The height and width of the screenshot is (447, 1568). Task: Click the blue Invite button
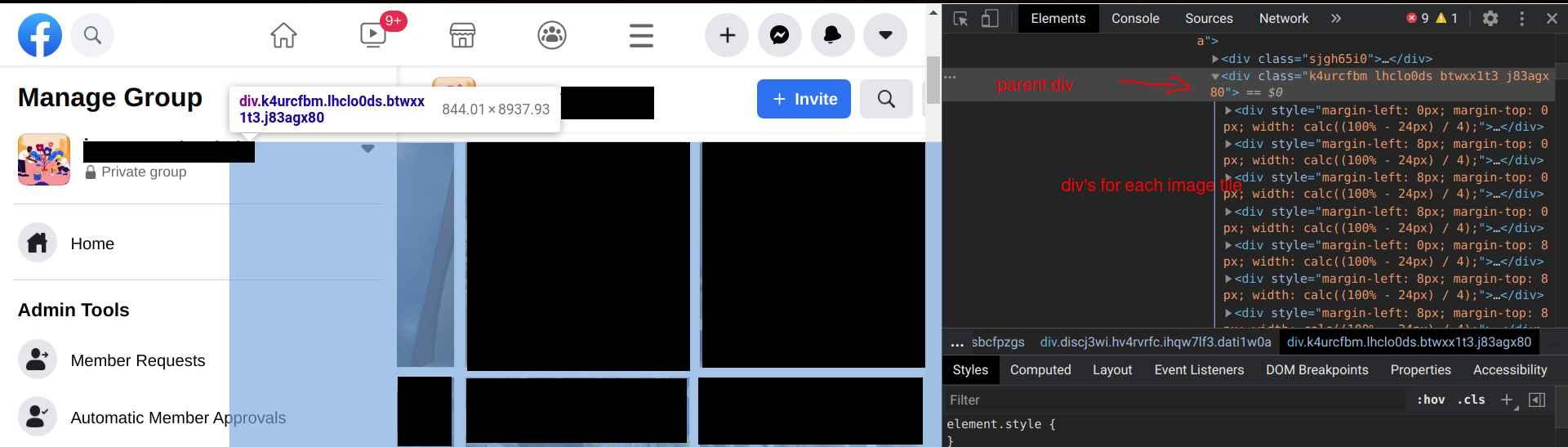click(x=804, y=99)
